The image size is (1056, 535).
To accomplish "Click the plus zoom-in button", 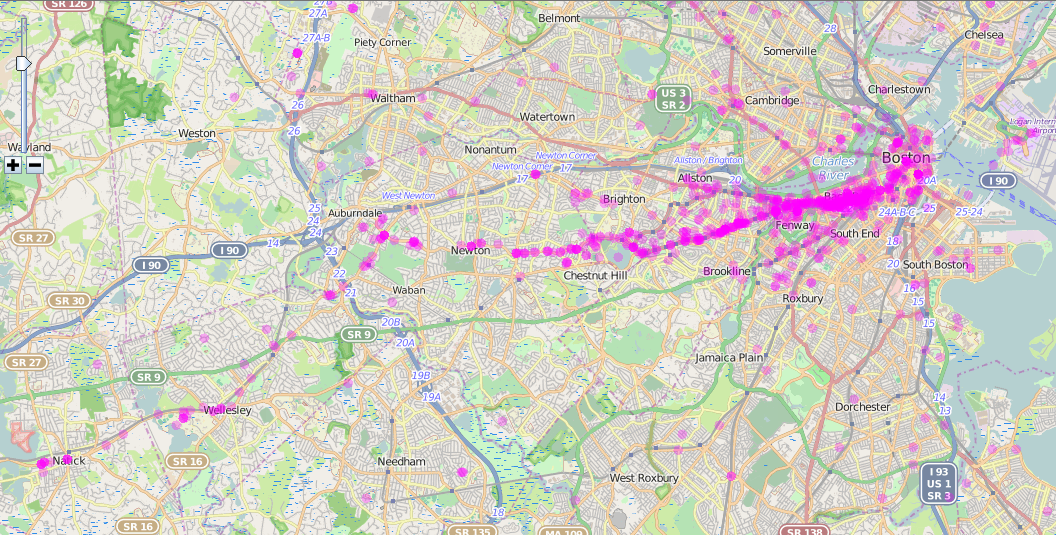I will click(13, 164).
